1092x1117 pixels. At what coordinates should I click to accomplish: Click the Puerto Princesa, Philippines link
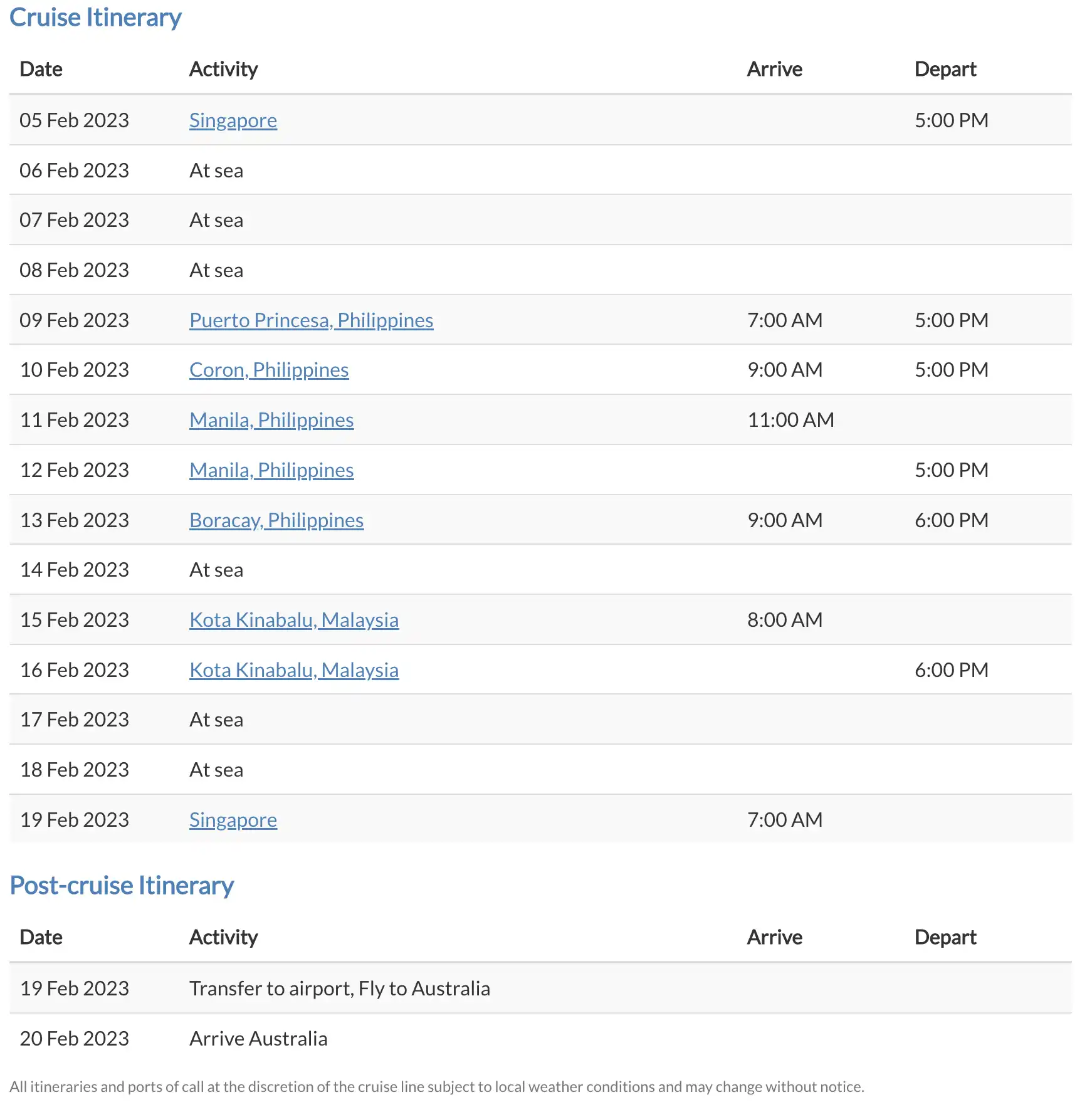pos(311,320)
